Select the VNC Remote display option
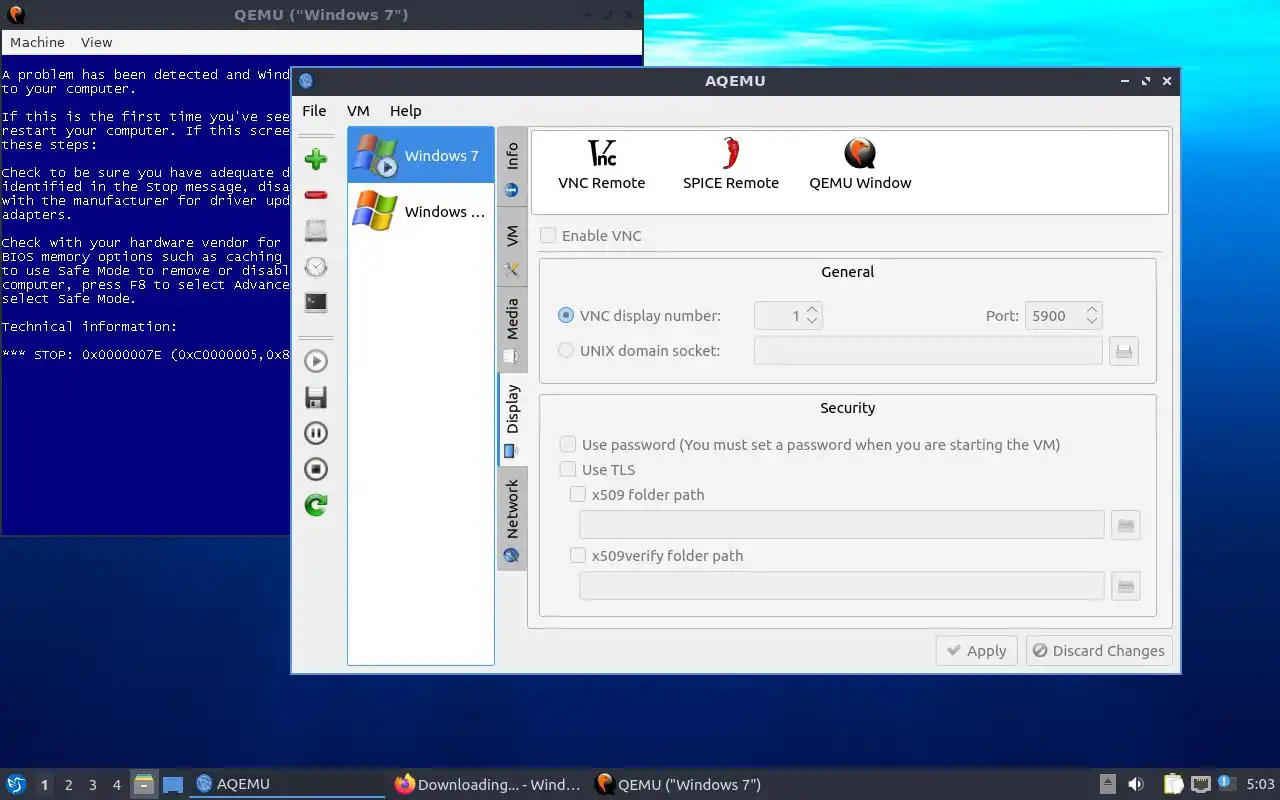 pos(602,165)
